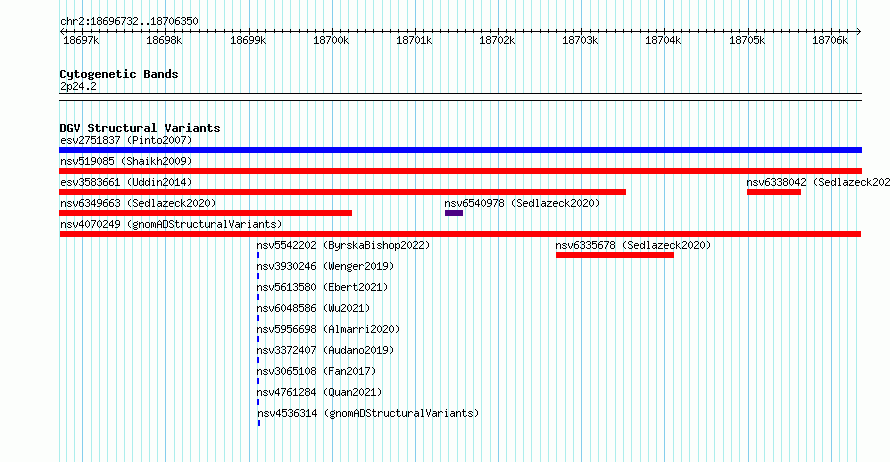Click the 18703k ruler position

pos(580,40)
